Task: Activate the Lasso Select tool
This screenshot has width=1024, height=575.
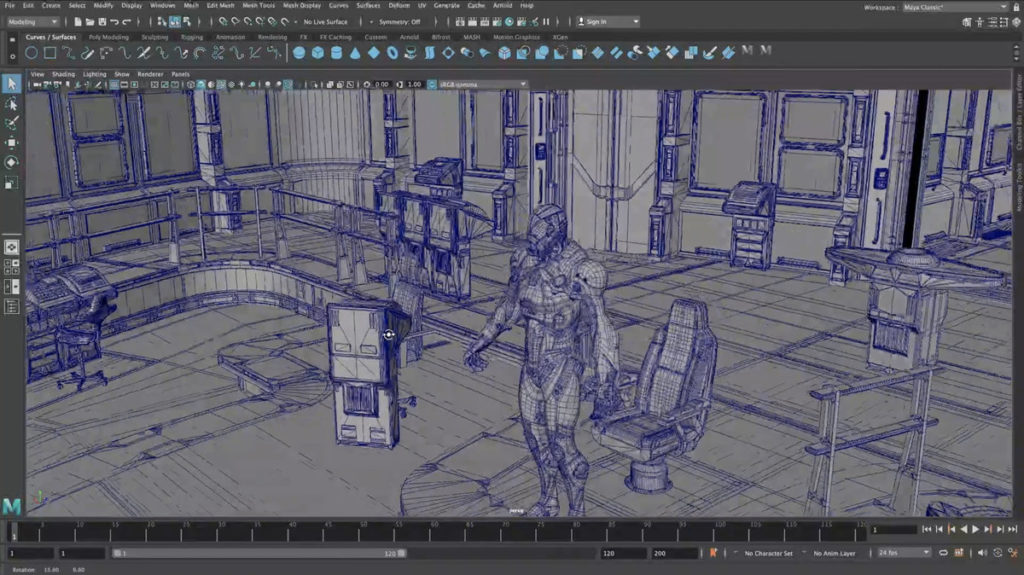Action: tap(11, 103)
